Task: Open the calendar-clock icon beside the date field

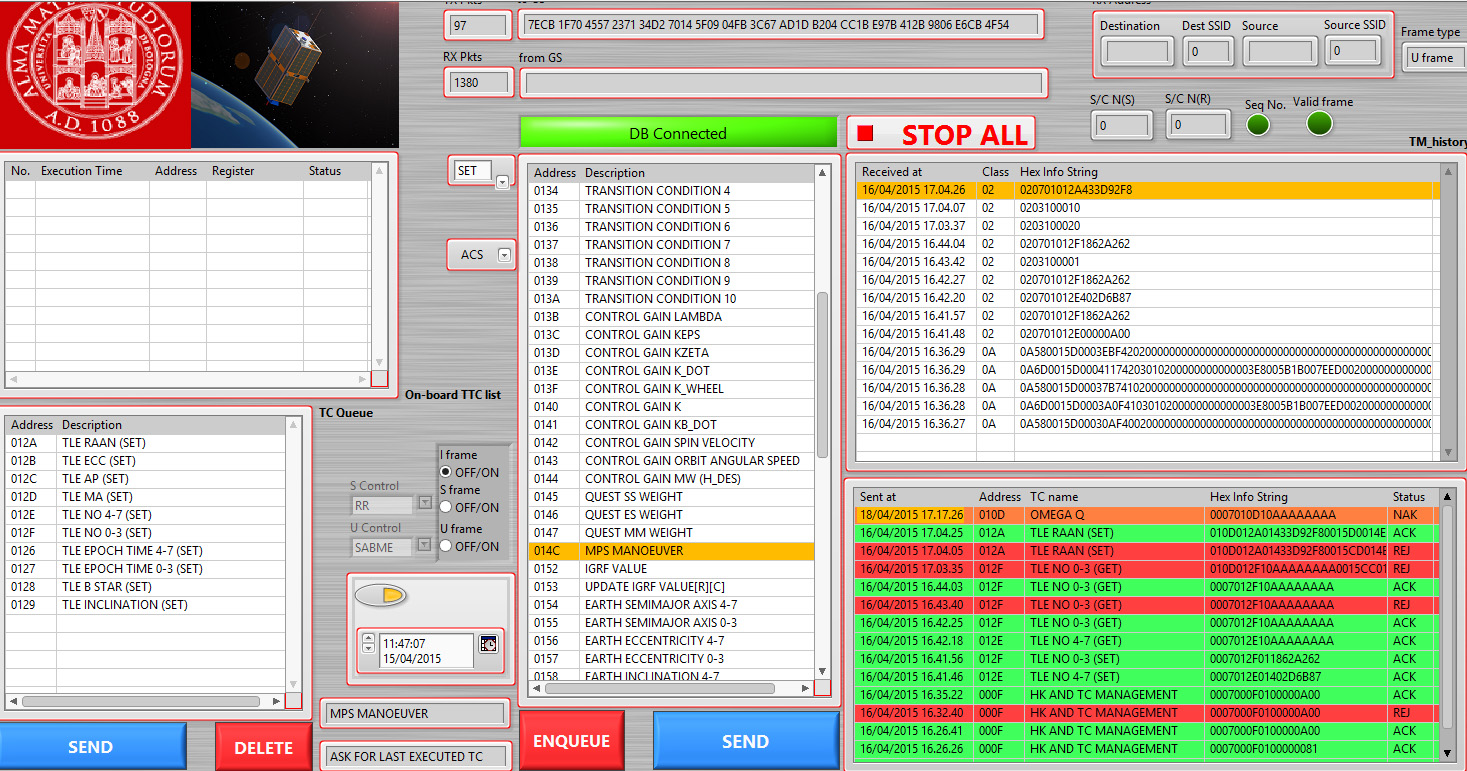Action: tap(489, 645)
